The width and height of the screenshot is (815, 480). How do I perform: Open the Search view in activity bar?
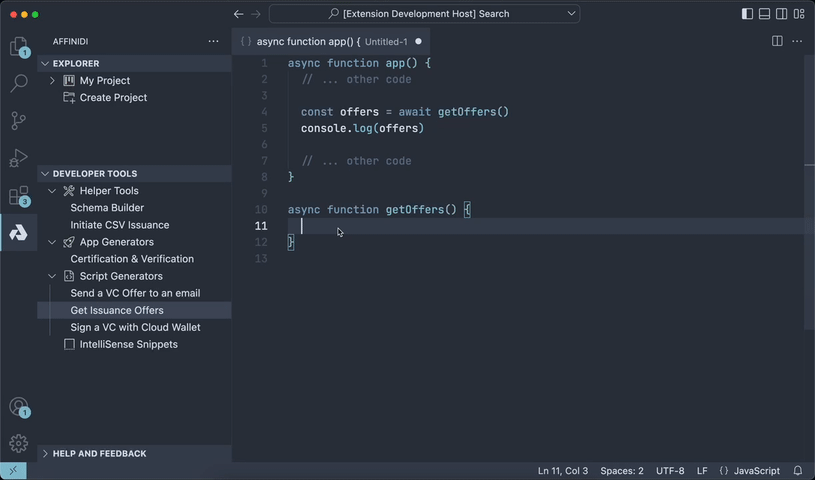(19, 83)
